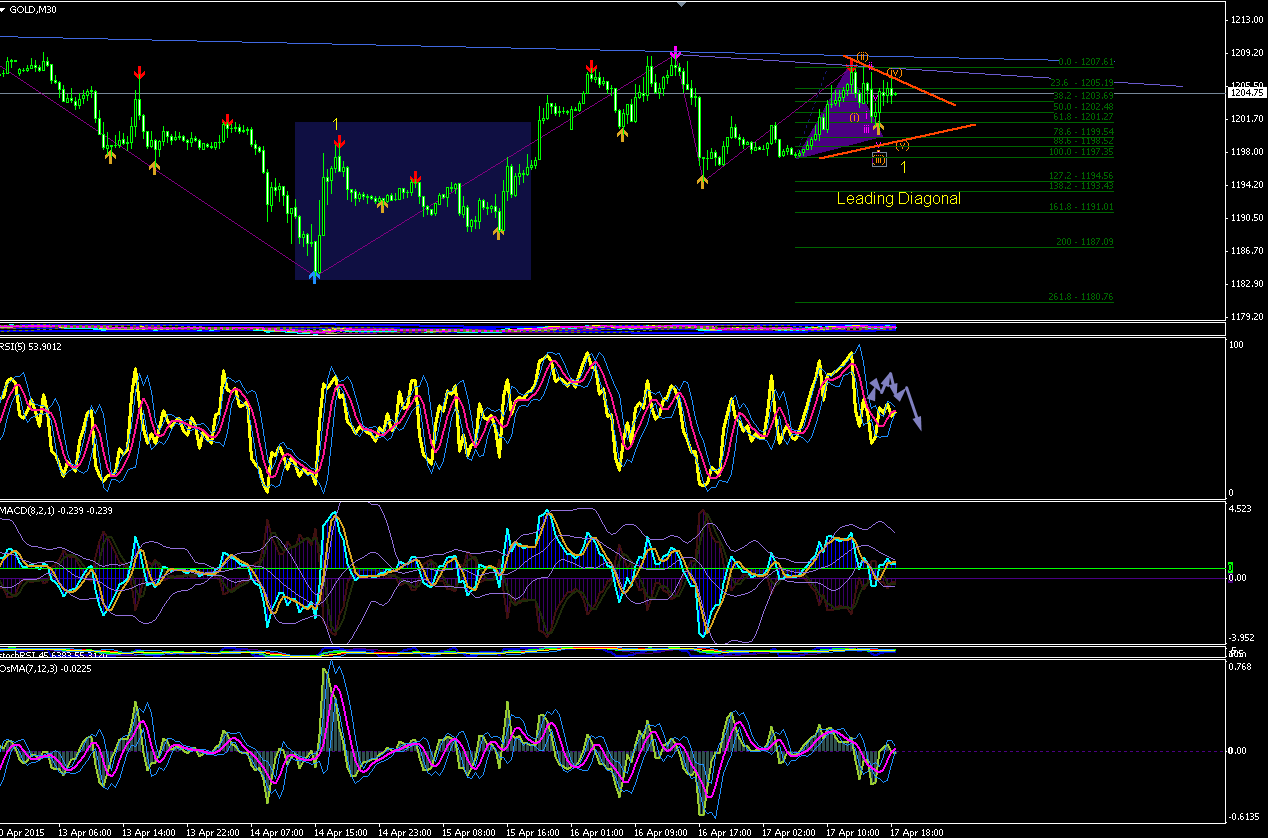Click the MACD scale value 4.523
Image resolution: width=1268 pixels, height=838 pixels.
pos(1241,508)
